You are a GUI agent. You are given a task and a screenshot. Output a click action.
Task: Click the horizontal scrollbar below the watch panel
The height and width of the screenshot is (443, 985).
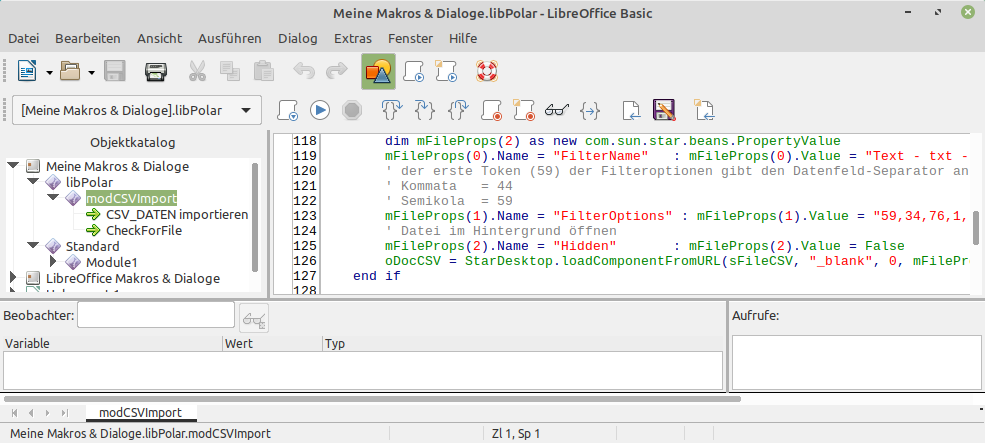[372, 398]
